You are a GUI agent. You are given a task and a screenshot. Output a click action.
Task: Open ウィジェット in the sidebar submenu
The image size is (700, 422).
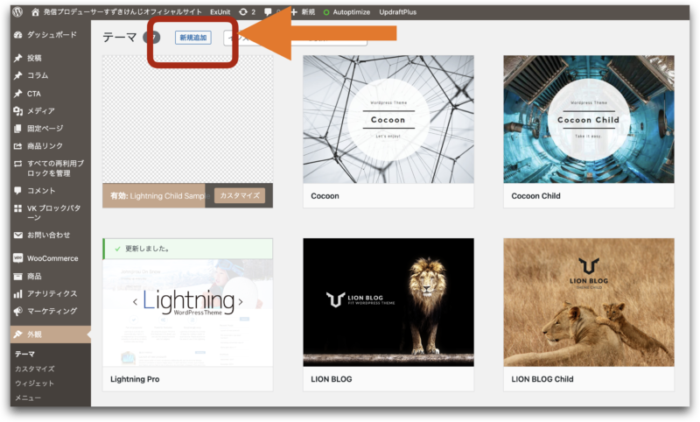coord(34,383)
